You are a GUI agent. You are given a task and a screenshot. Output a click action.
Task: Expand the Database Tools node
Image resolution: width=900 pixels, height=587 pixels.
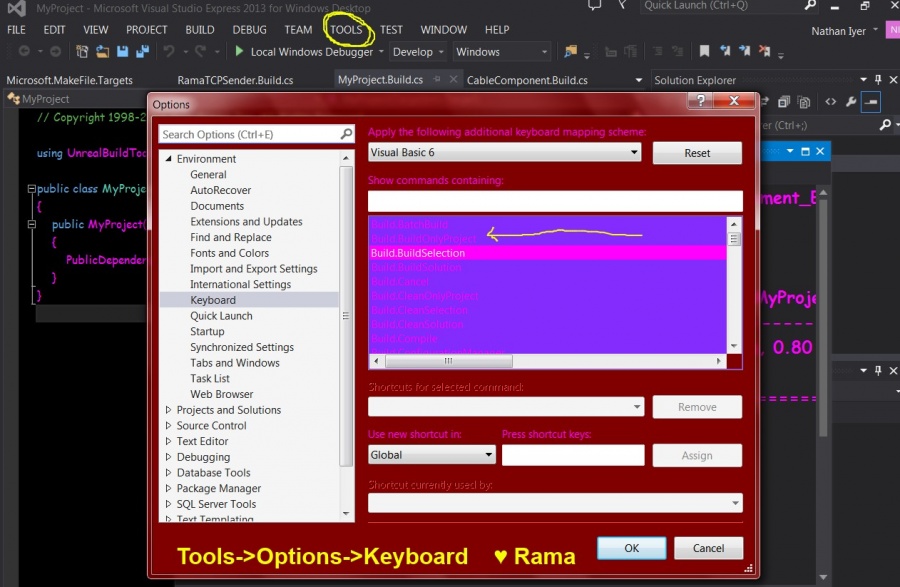168,473
